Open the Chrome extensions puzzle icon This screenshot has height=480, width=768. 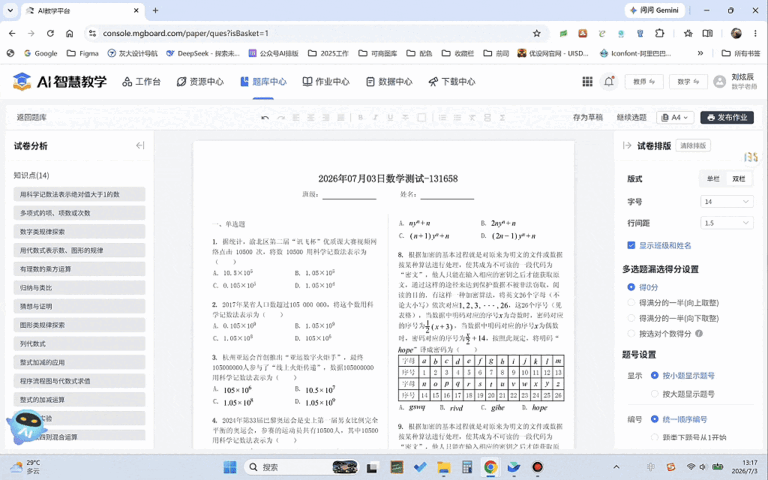[660, 33]
